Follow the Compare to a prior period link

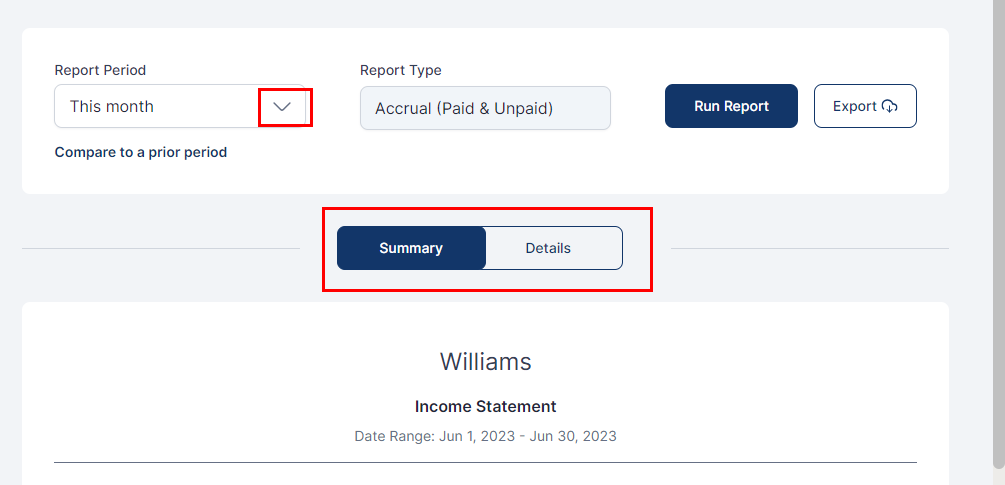coord(141,153)
